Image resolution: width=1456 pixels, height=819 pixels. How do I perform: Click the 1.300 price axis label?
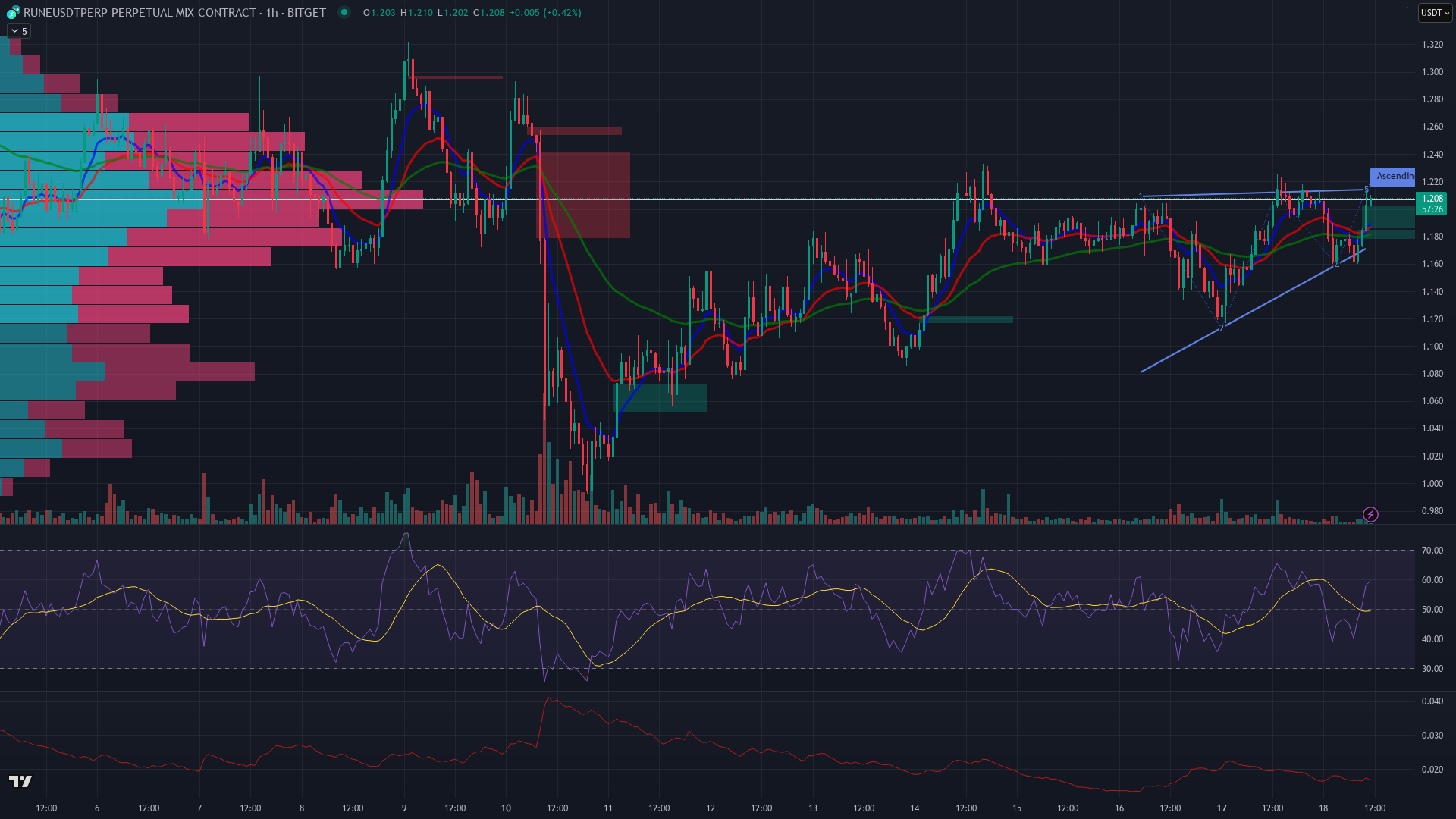[x=1432, y=72]
